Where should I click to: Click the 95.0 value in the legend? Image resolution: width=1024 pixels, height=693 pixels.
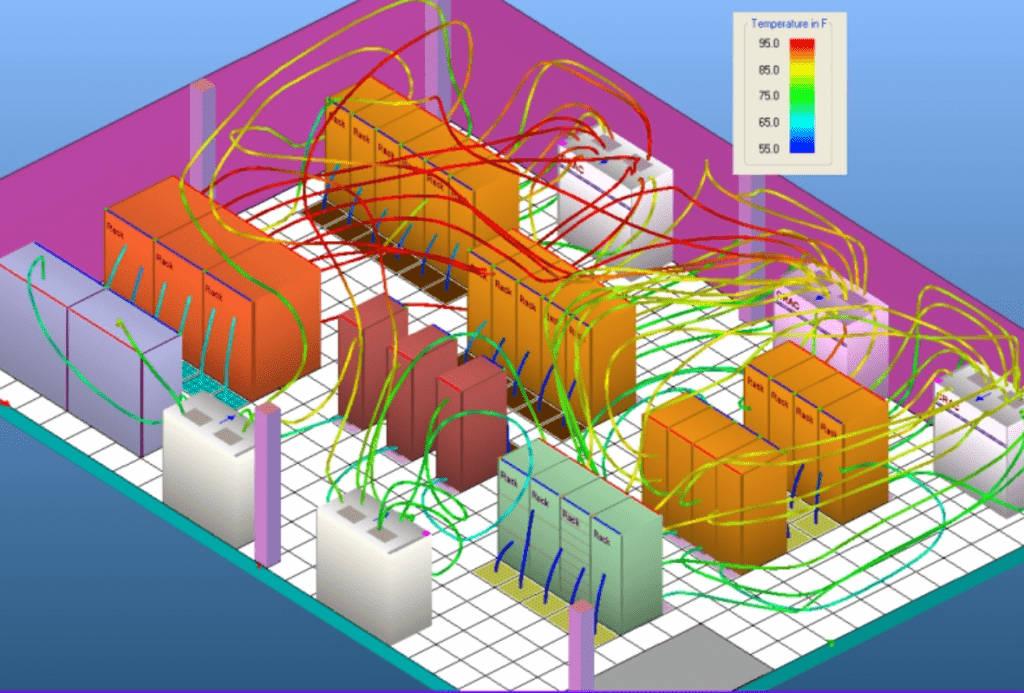tap(766, 44)
